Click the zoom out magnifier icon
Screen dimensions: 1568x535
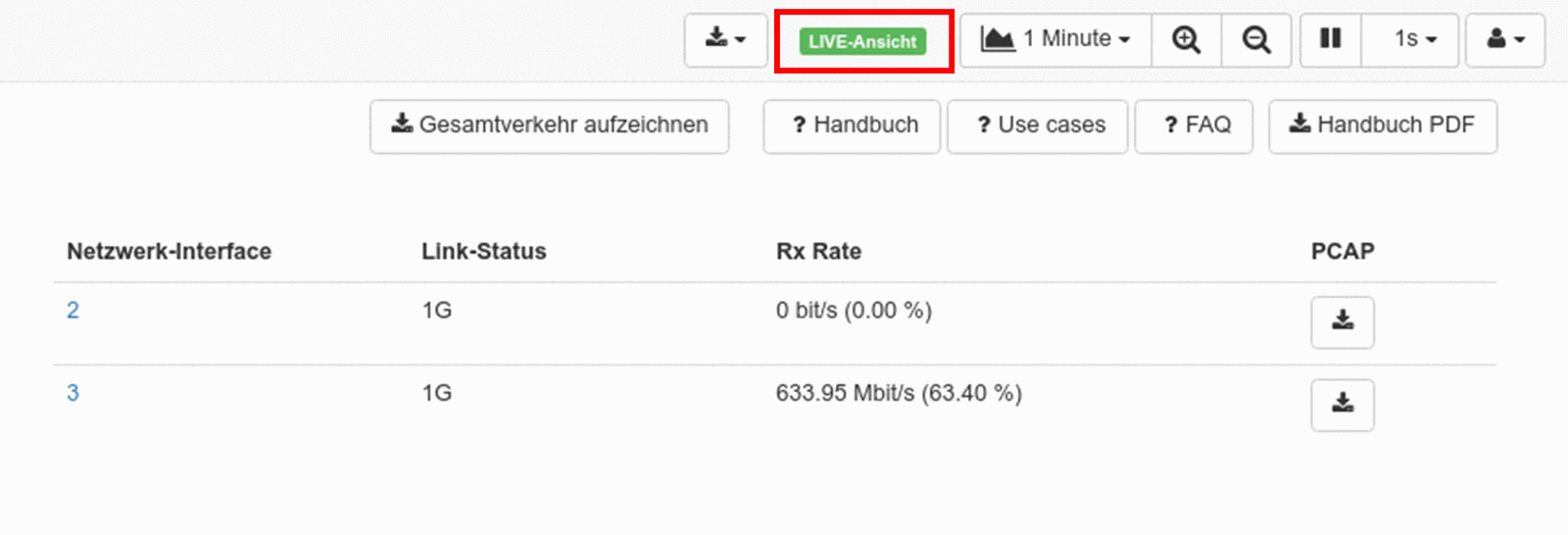tap(1255, 40)
